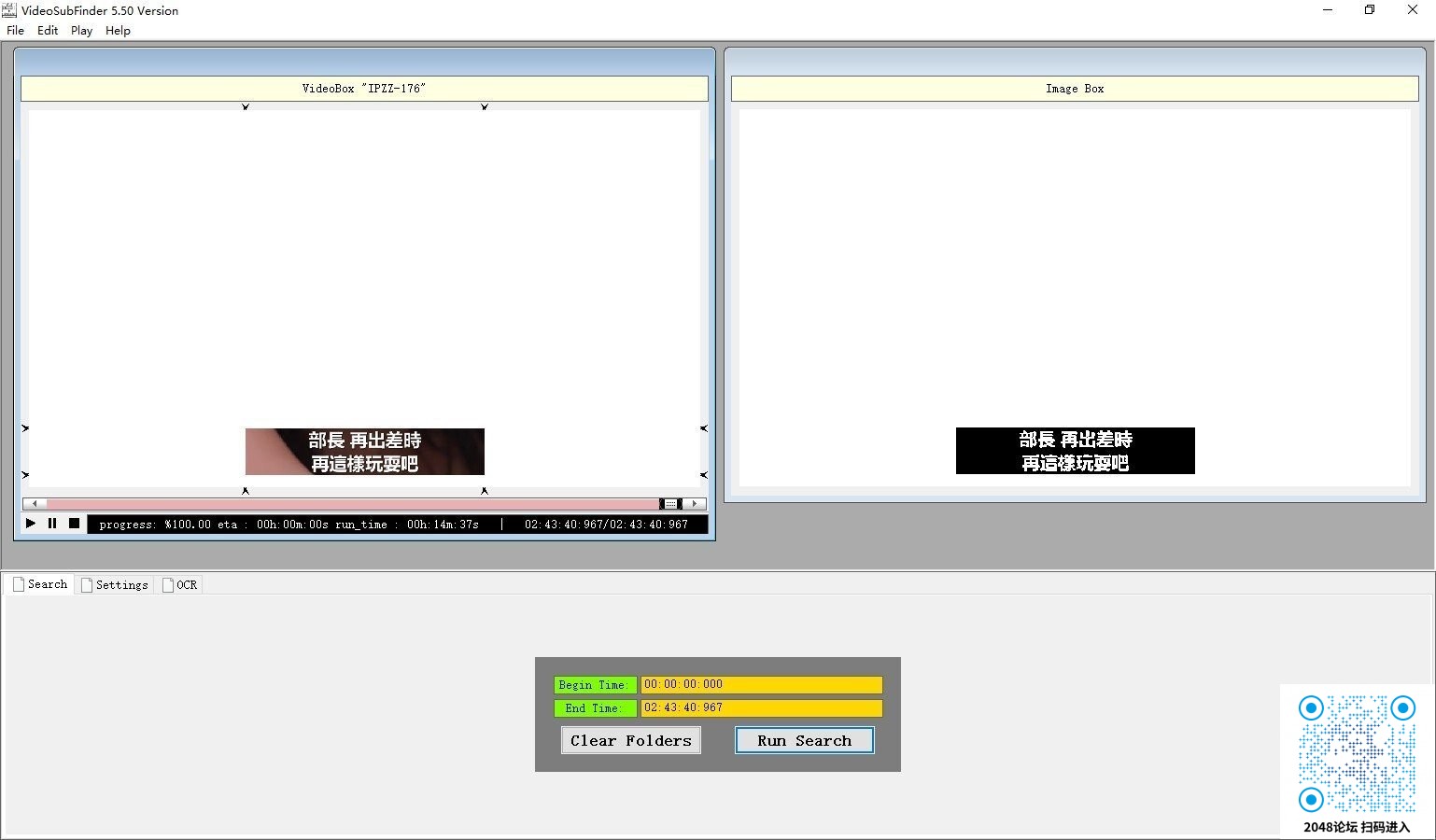Click the lower right horizontal crop marker
The image size is (1436, 840).
click(x=704, y=475)
